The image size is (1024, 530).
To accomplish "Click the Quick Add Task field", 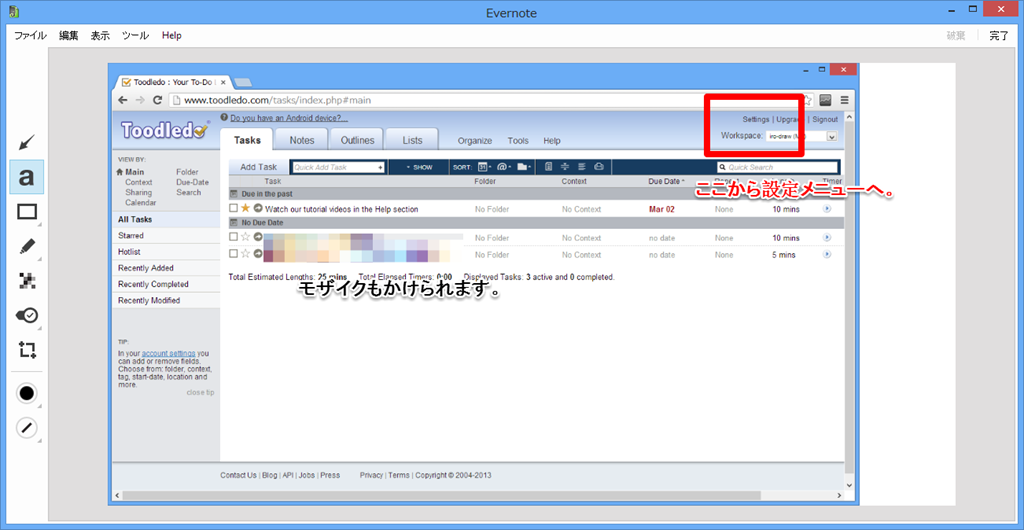I will pyautogui.click(x=338, y=168).
